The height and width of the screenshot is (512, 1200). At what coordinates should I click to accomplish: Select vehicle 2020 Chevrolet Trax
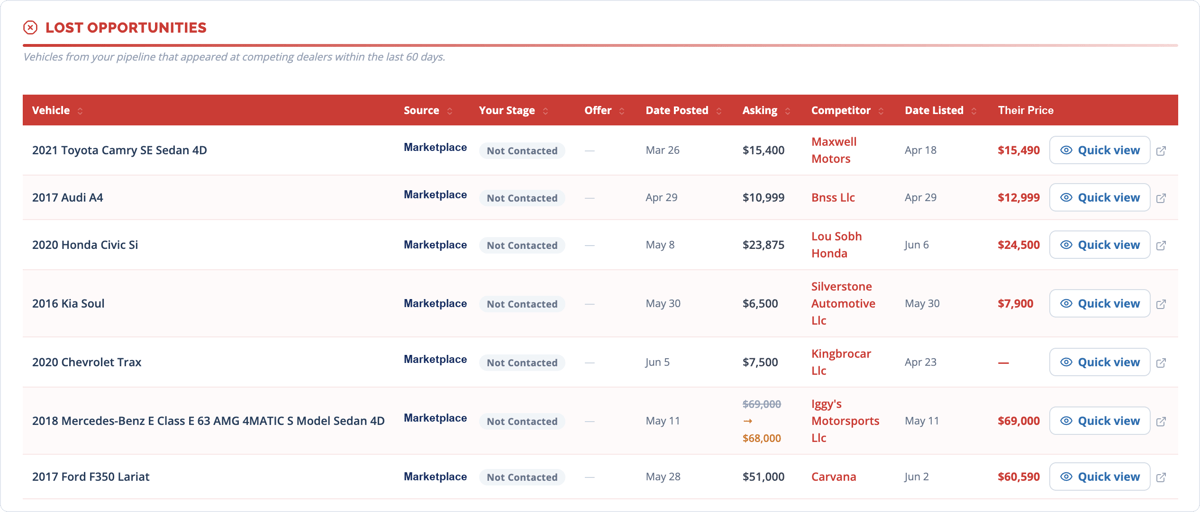(x=87, y=362)
